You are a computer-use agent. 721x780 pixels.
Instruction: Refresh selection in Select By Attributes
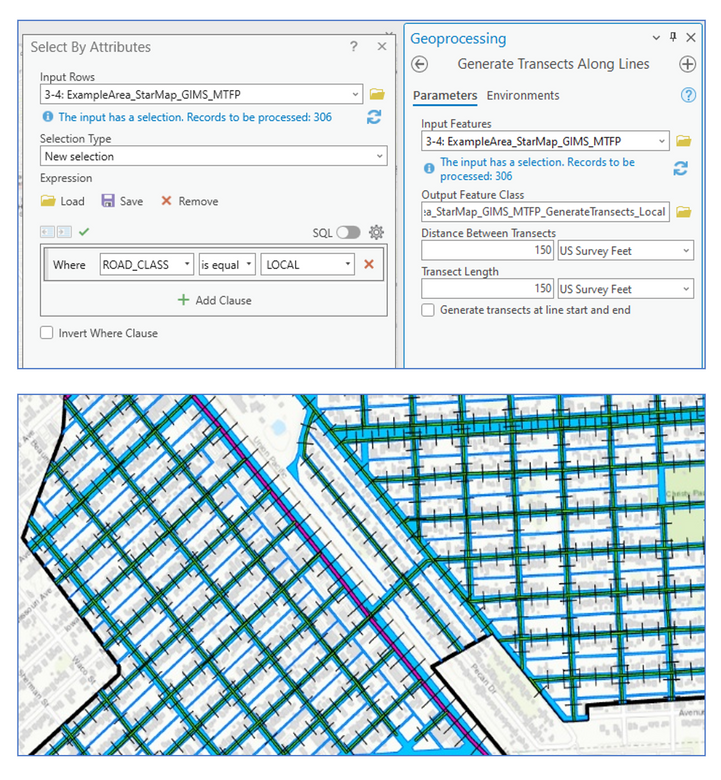coord(374,117)
